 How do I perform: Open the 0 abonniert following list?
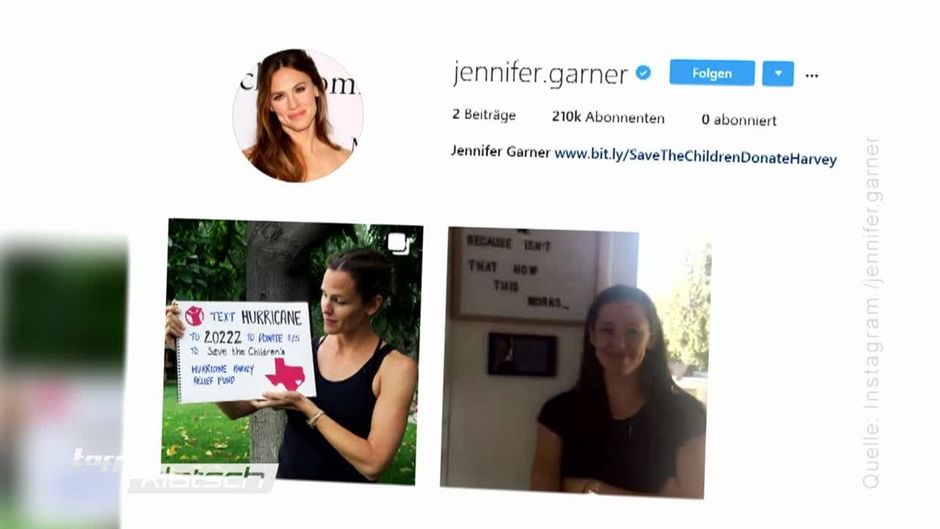(739, 120)
